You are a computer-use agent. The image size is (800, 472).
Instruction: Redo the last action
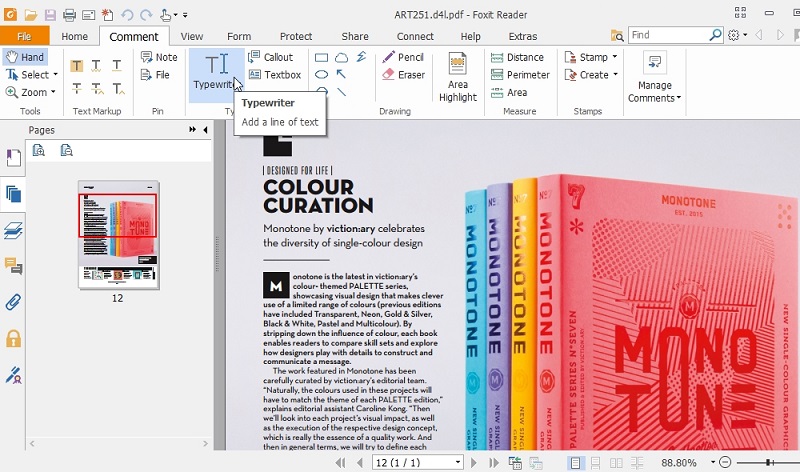tap(146, 15)
